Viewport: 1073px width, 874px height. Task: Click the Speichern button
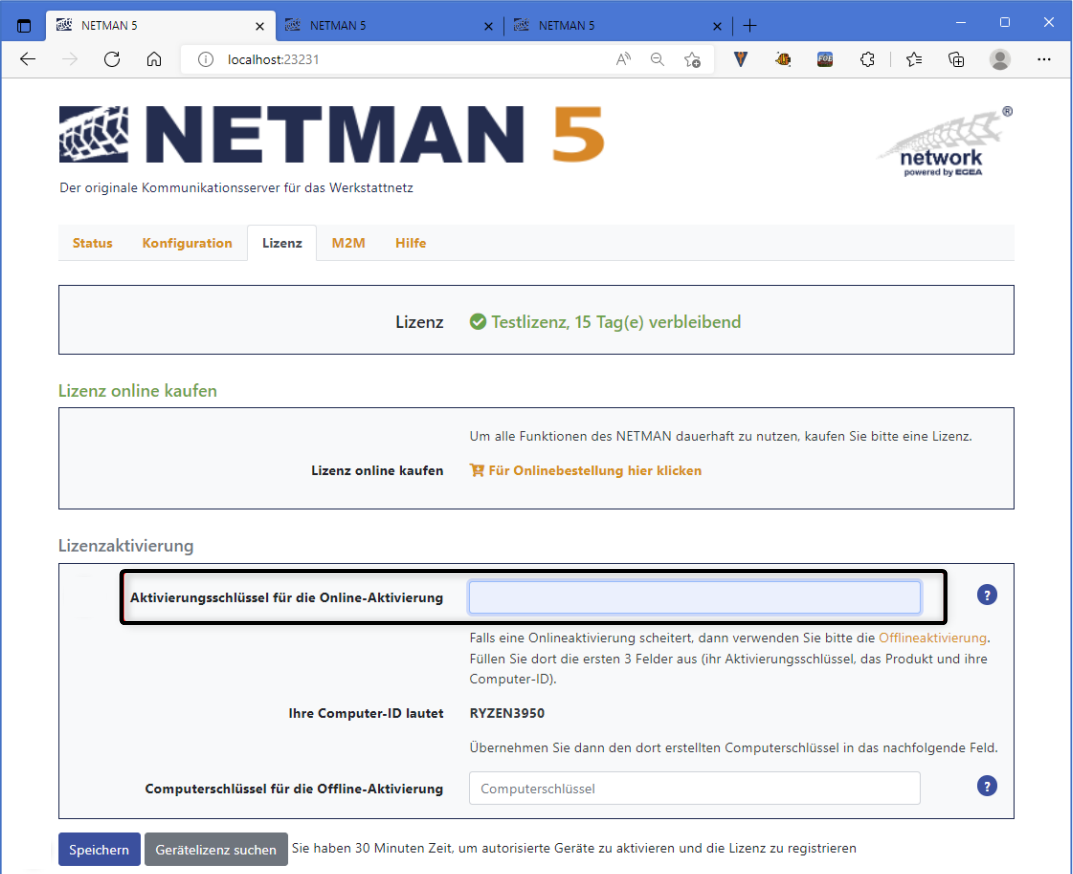[x=99, y=849]
